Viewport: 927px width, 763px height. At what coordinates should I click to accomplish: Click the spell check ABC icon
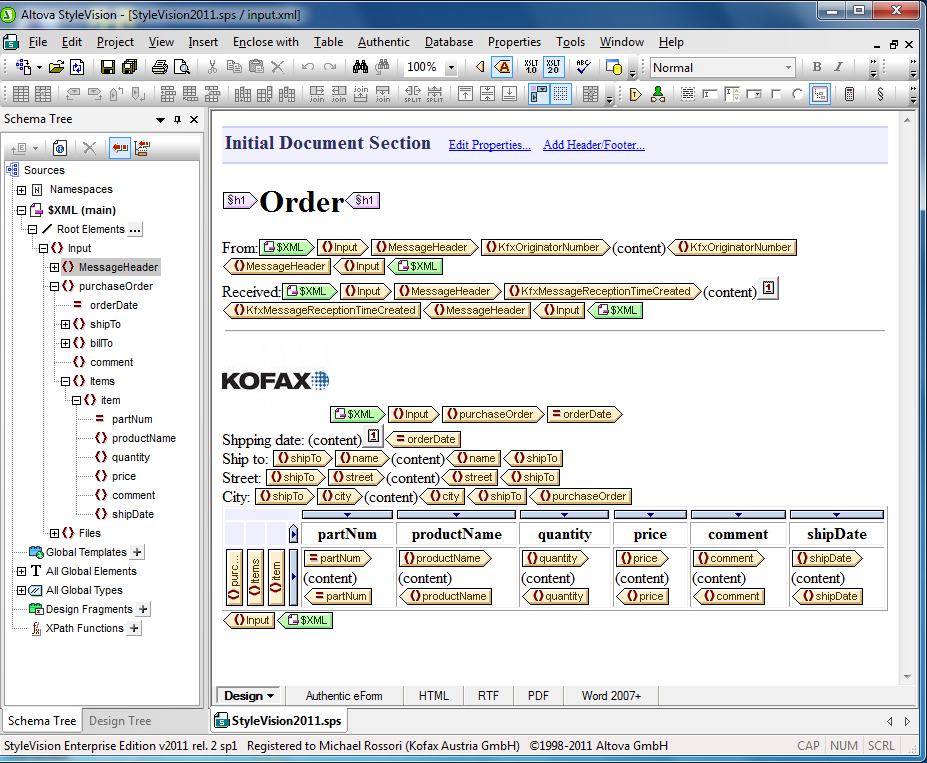tap(584, 67)
